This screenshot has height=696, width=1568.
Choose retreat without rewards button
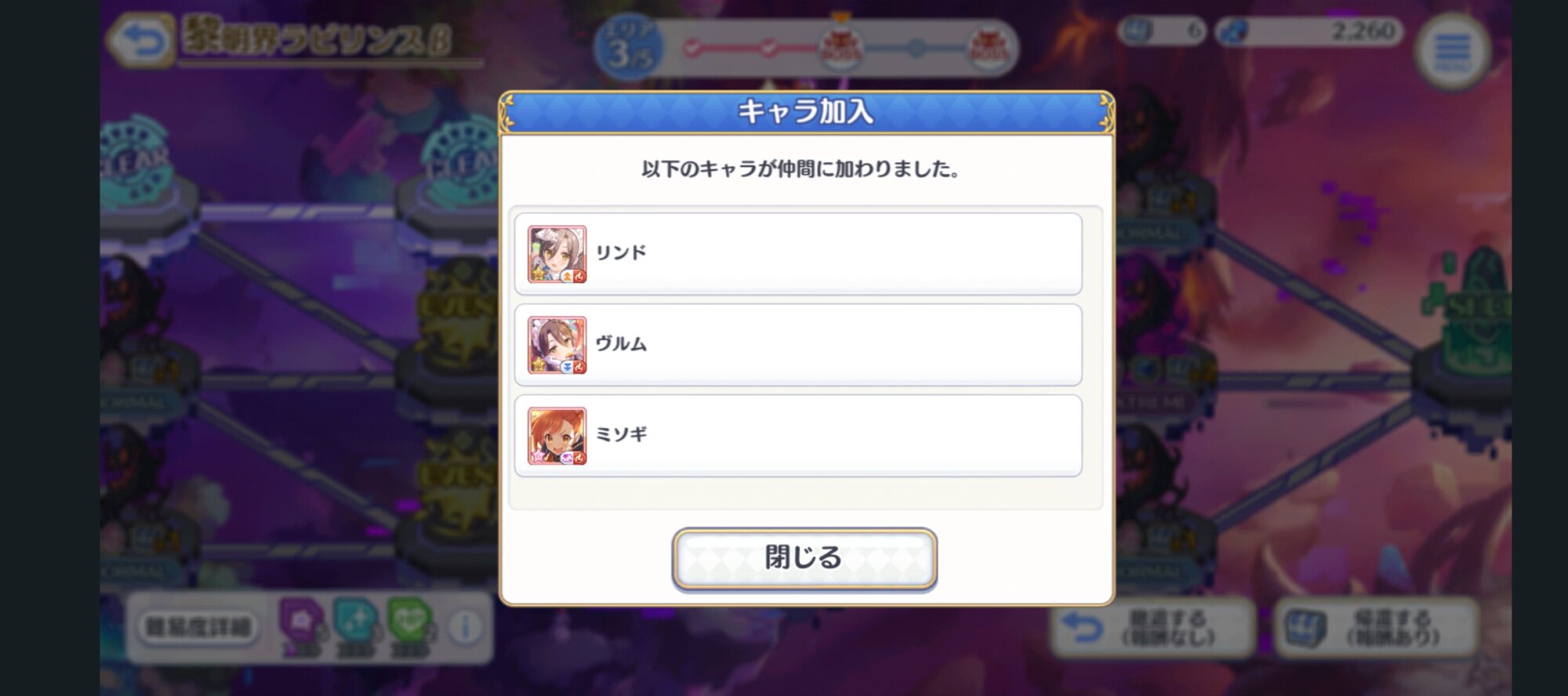tap(1152, 629)
